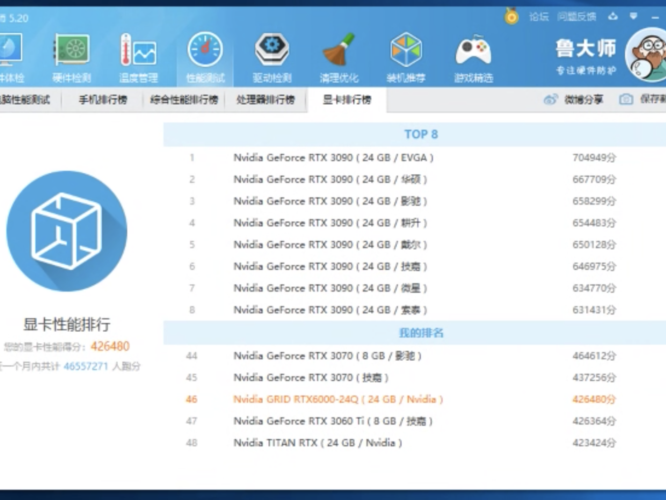
Task: Click the score 704949分
Action: coord(594,158)
